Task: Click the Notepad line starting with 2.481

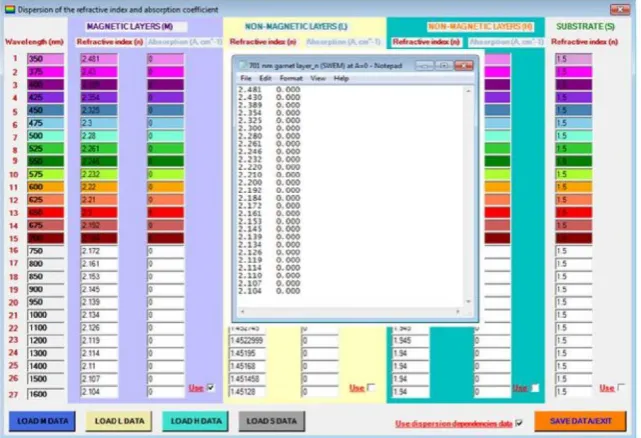Action: point(269,89)
